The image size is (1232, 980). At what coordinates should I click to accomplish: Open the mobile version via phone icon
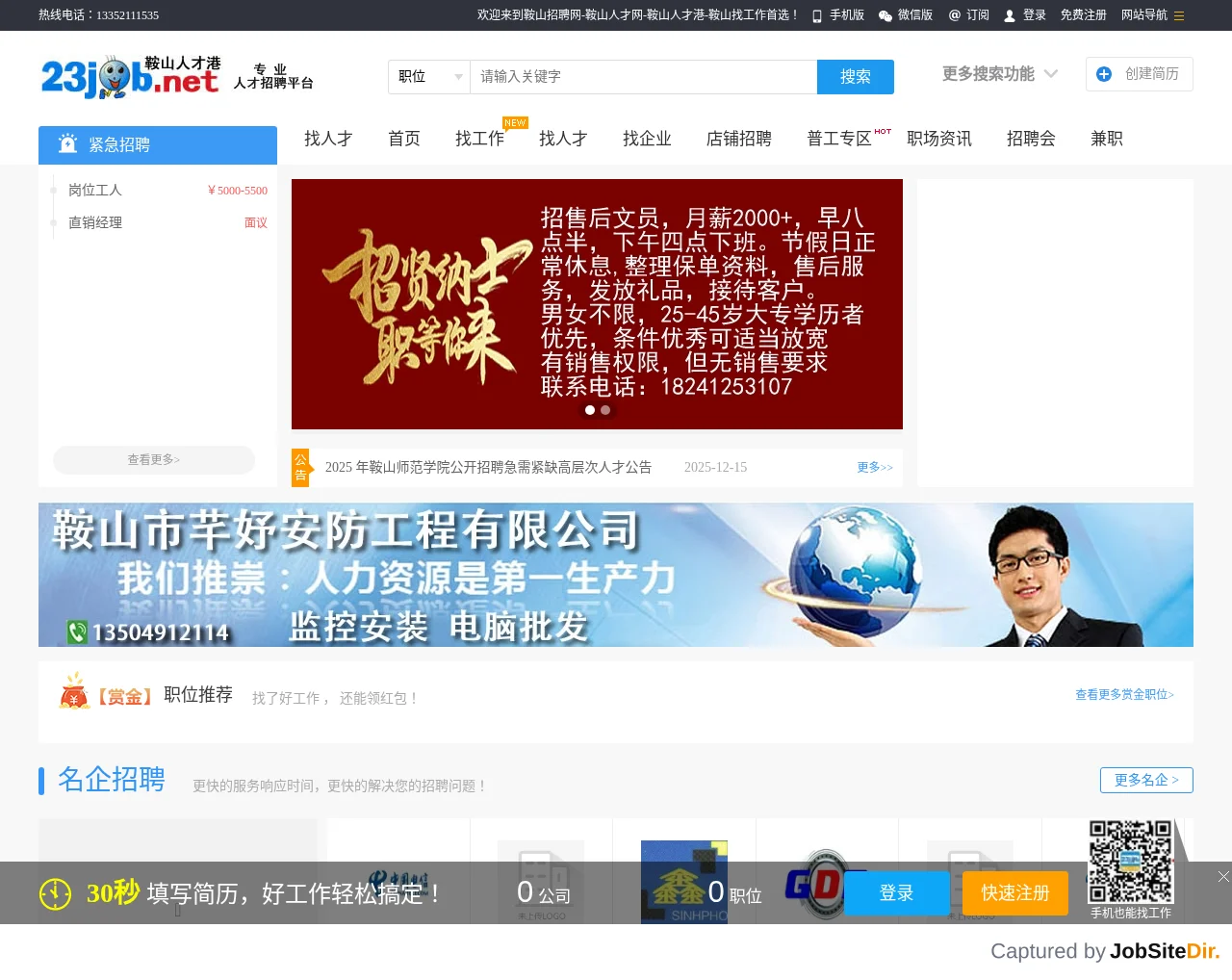click(817, 15)
